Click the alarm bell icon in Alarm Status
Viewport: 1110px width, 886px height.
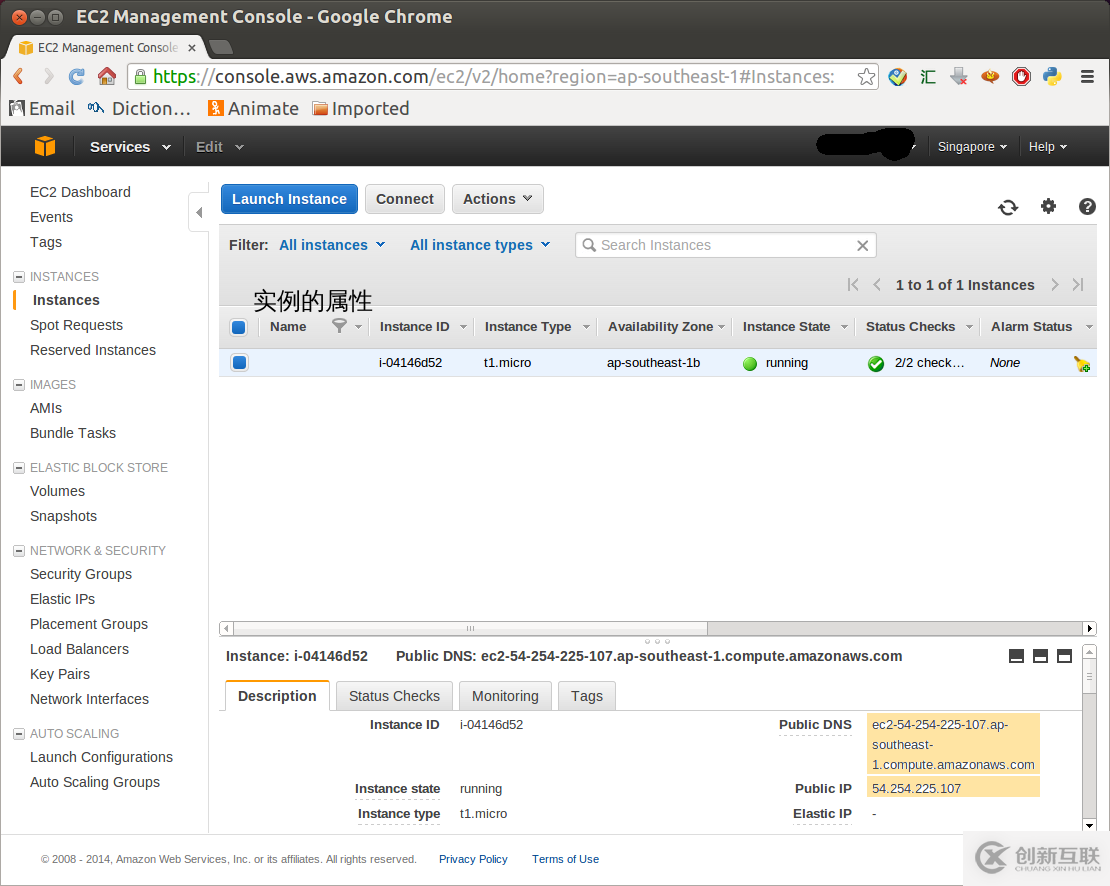pos(1082,364)
